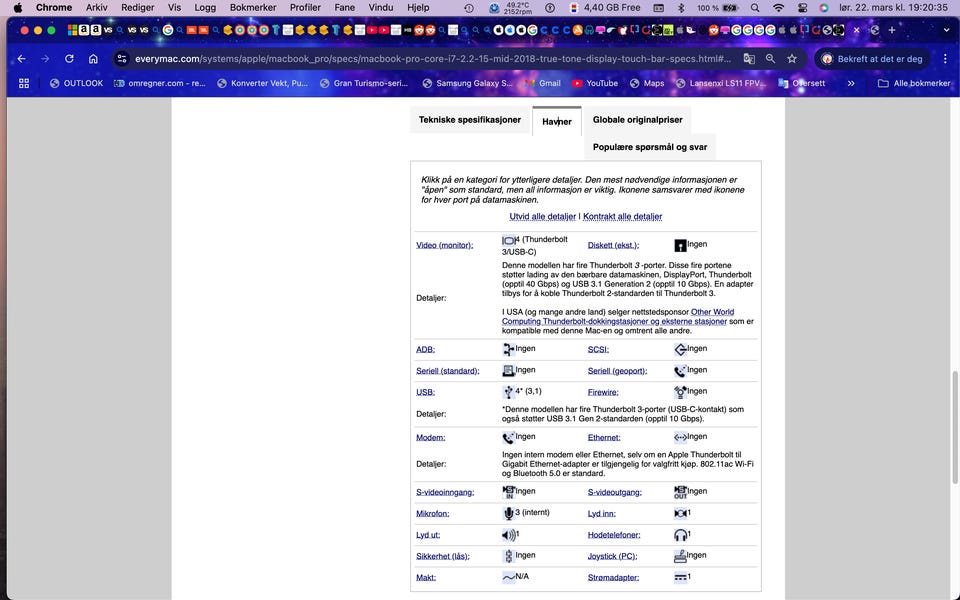Expand the Mikrofon category
The width and height of the screenshot is (960, 600).
coord(432,514)
